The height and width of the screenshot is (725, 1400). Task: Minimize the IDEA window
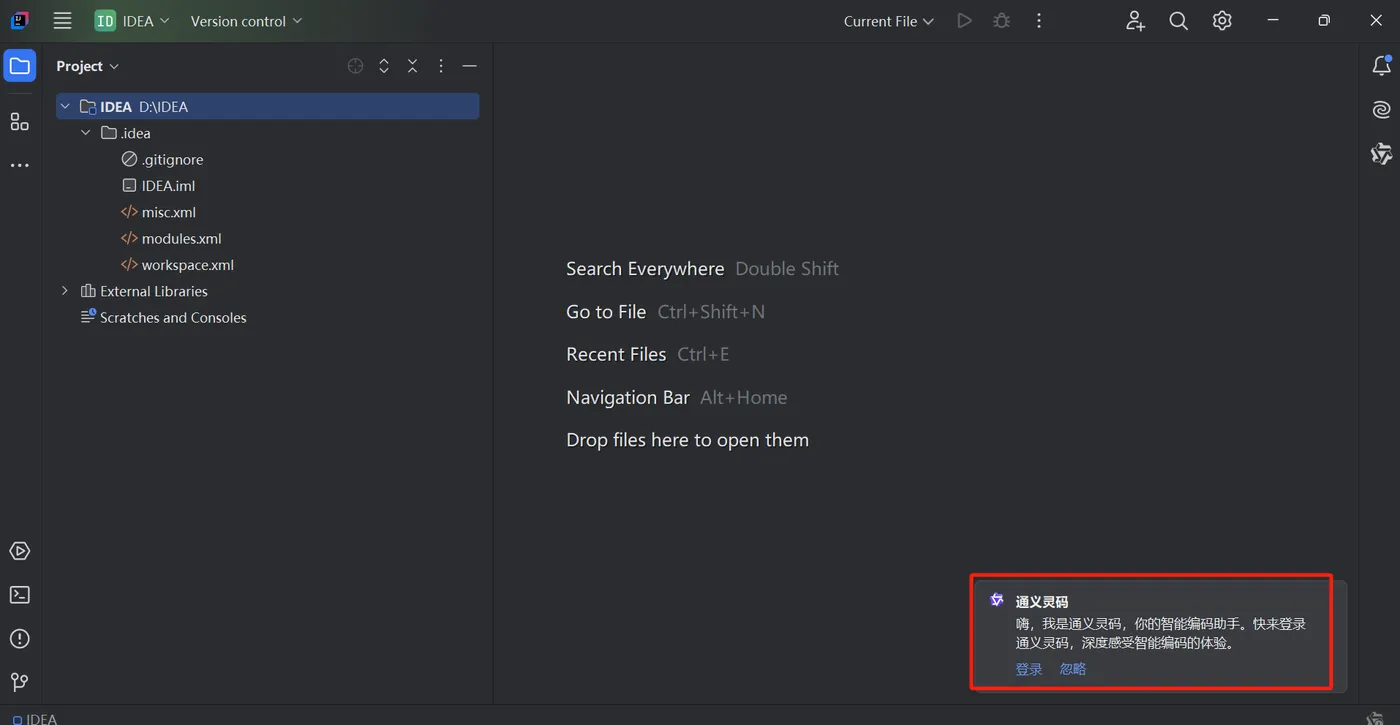(1273, 21)
